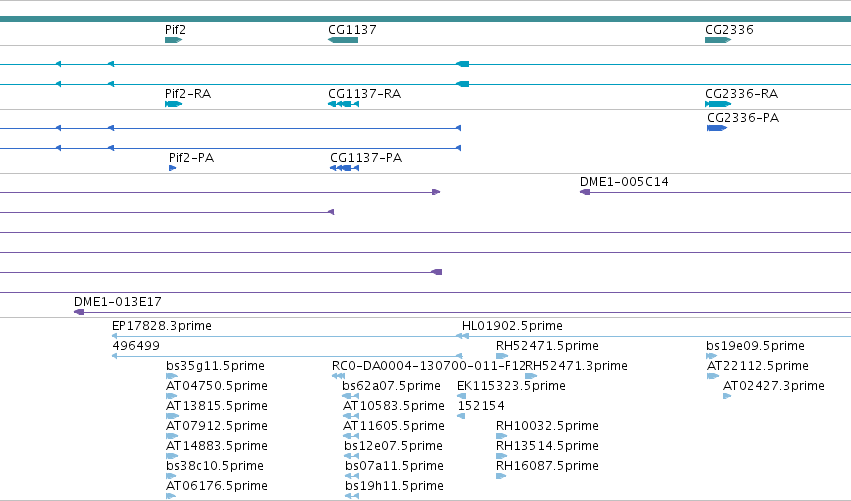Click the bs62a07.5prime arrow glyph
Screen dimensions: 851x501
[351, 396]
